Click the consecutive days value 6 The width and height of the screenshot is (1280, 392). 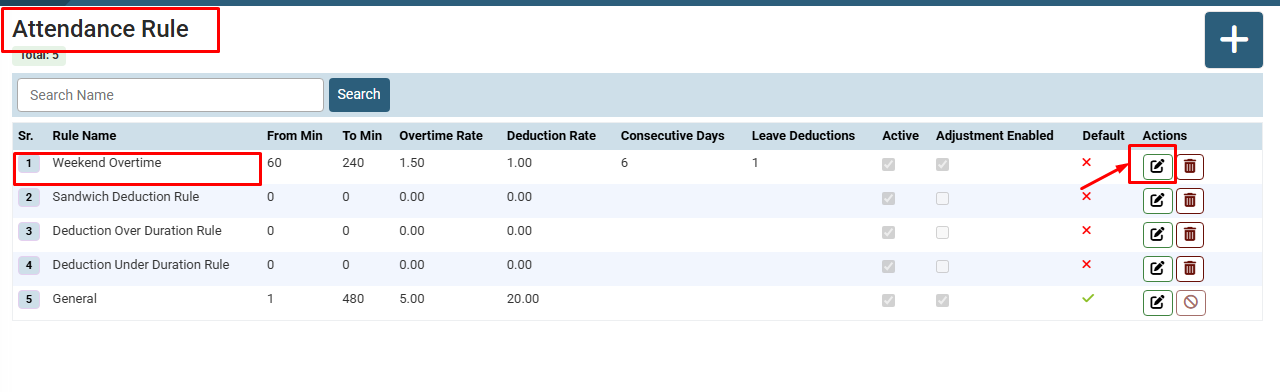[624, 162]
